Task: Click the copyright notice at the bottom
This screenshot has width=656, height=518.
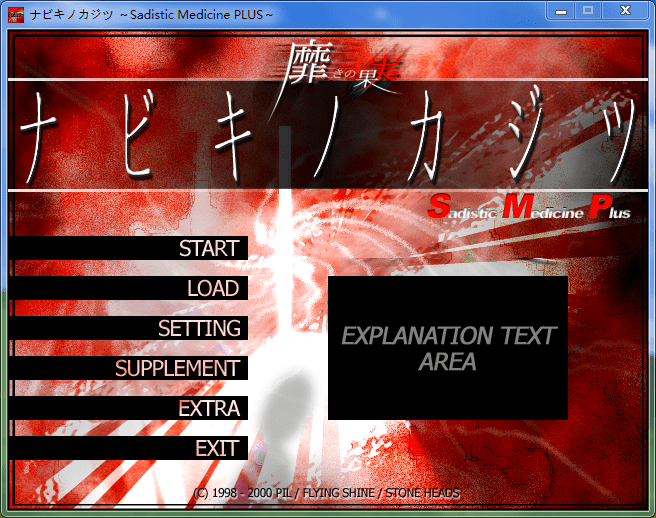Action: point(327,493)
